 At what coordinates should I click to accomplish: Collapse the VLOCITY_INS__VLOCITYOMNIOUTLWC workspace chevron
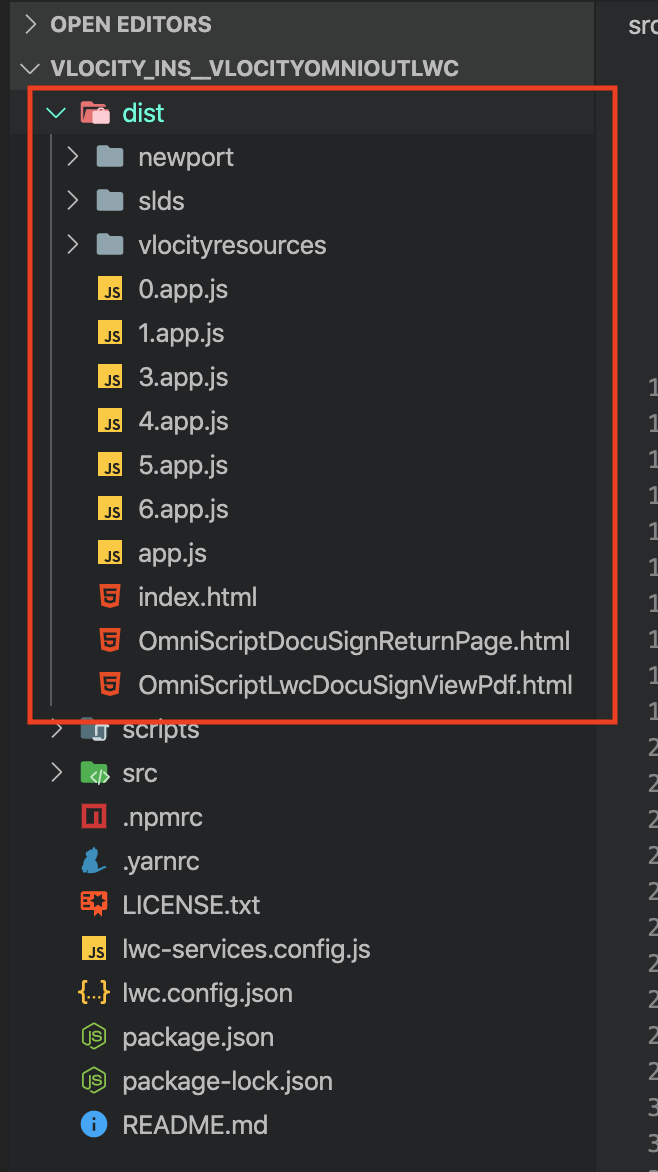(x=31, y=69)
